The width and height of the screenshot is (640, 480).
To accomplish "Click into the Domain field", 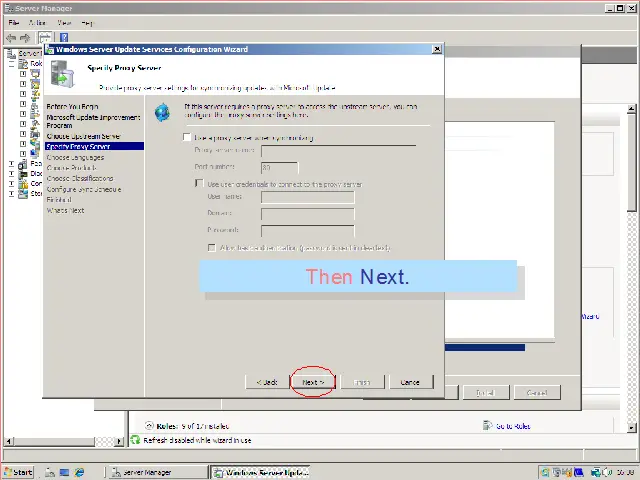I will [x=308, y=213].
